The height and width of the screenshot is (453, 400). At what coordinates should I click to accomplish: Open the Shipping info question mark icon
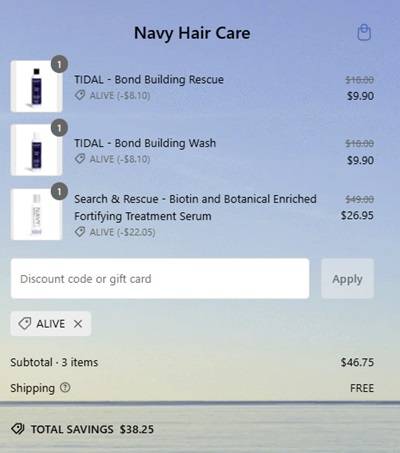pyautogui.click(x=65, y=387)
